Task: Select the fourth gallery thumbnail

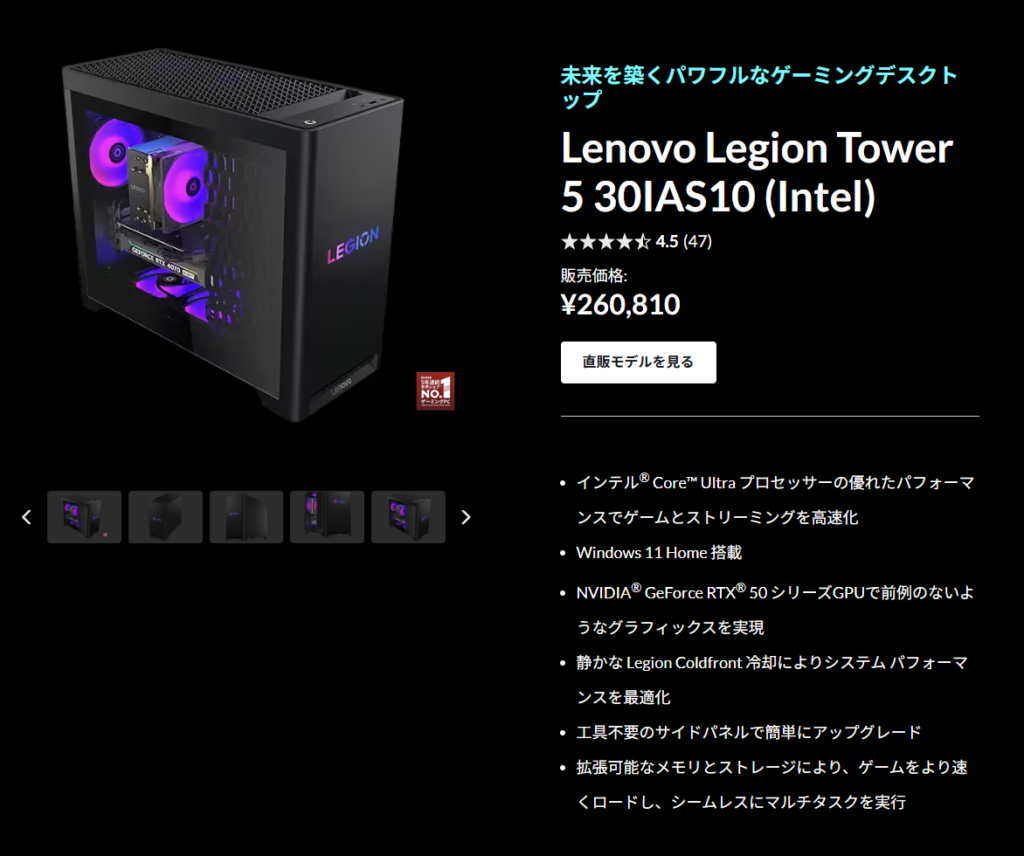Action: [x=327, y=517]
